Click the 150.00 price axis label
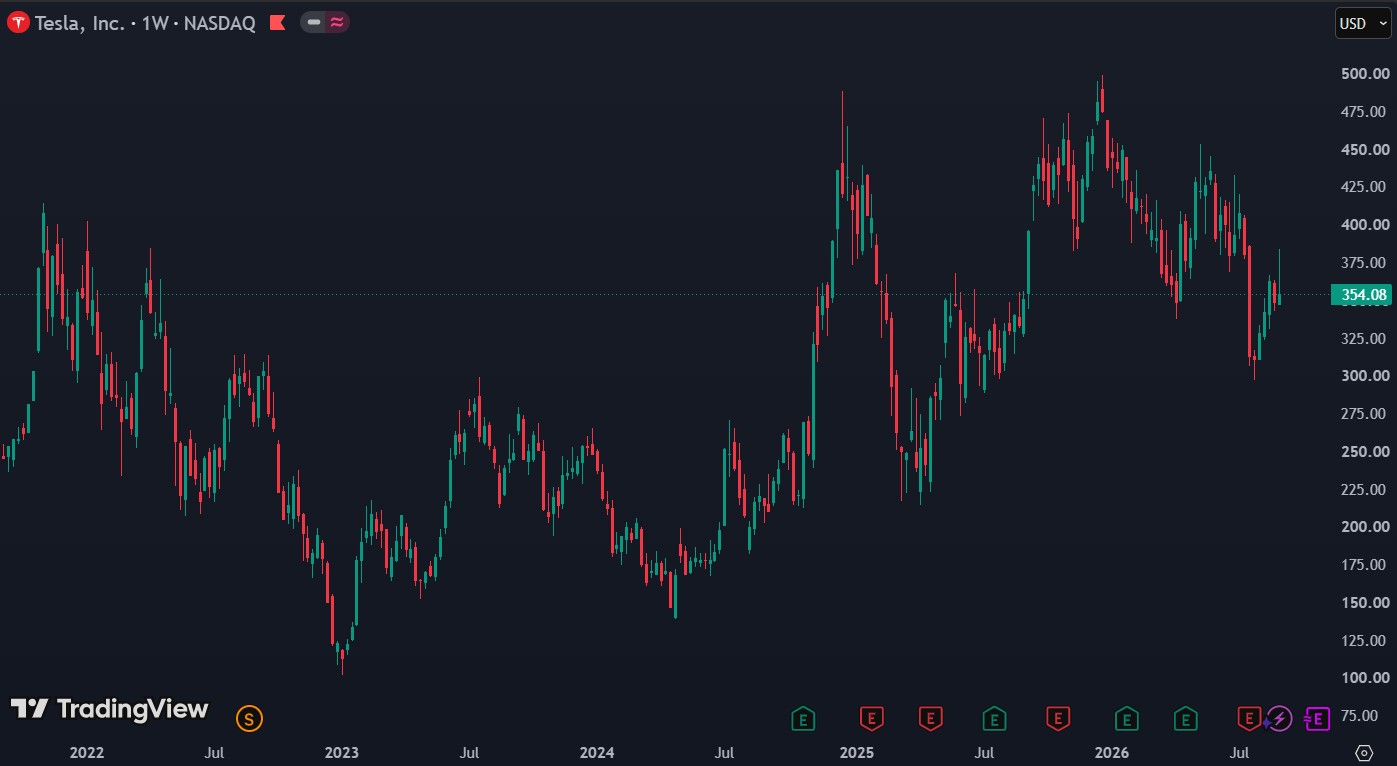This screenshot has height=766, width=1397. [x=1365, y=602]
